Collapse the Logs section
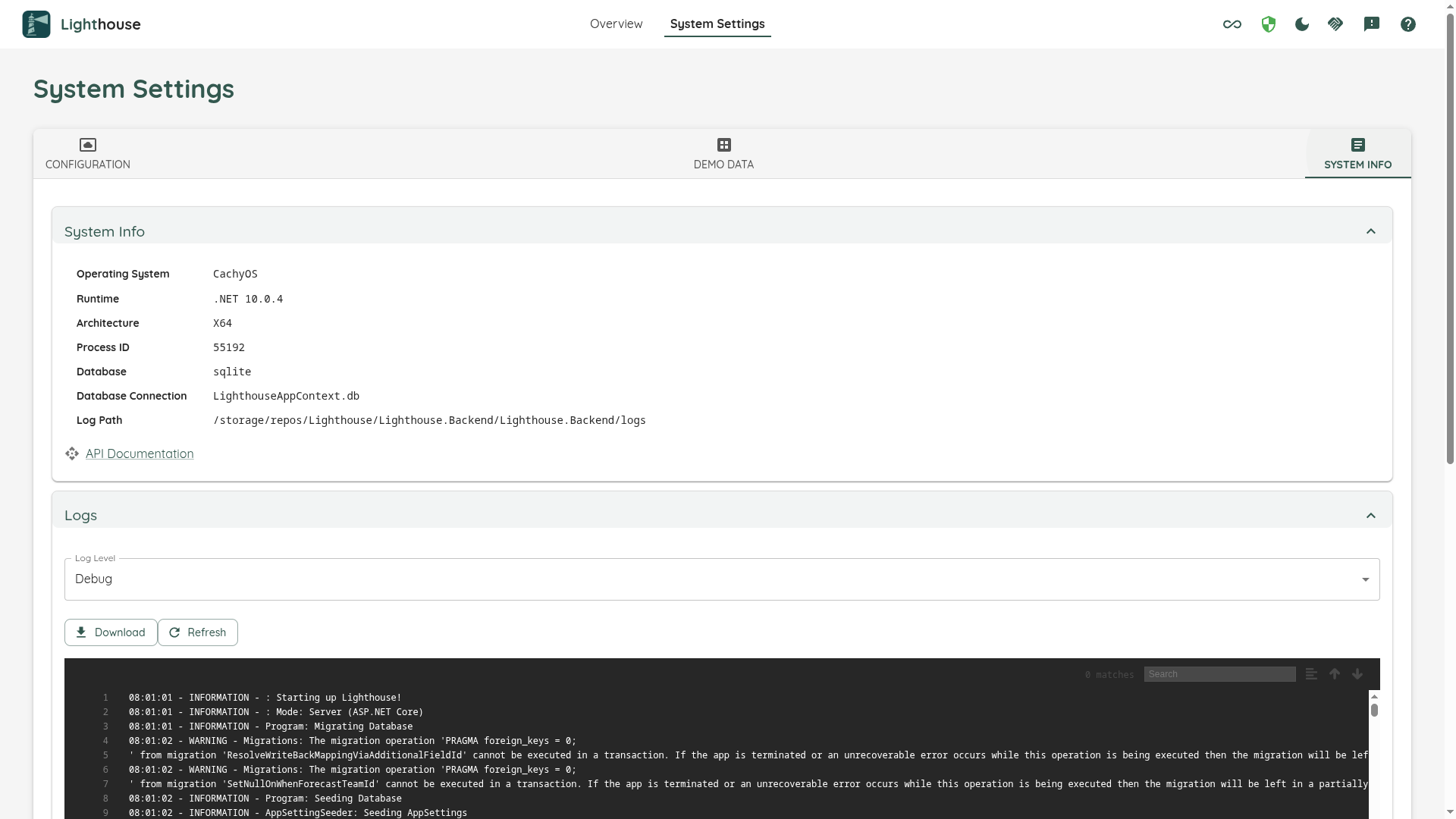This screenshot has height=819, width=1456. tap(1370, 516)
